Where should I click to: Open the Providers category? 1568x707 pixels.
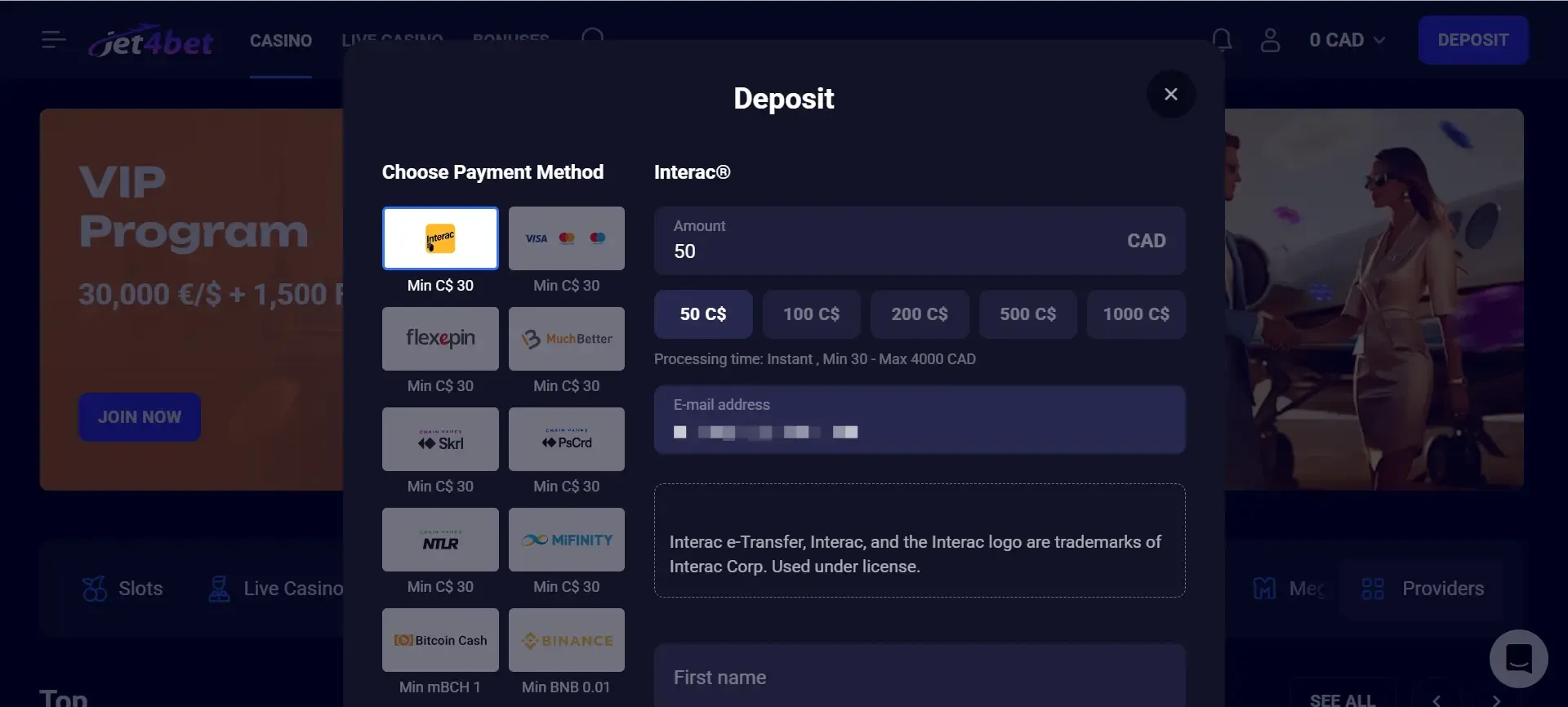pyautogui.click(x=1423, y=589)
